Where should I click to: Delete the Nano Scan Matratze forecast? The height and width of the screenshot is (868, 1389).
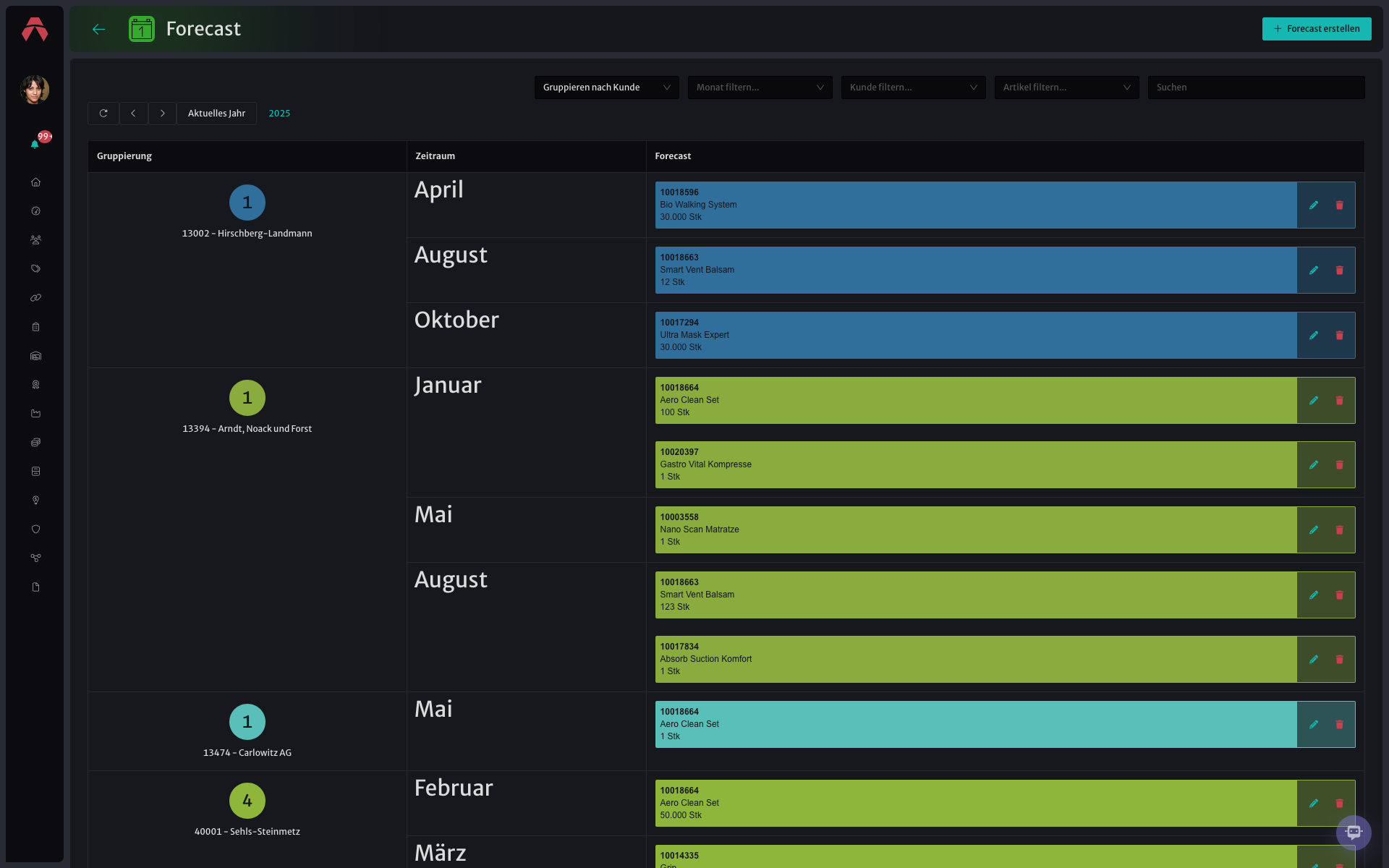coord(1339,530)
